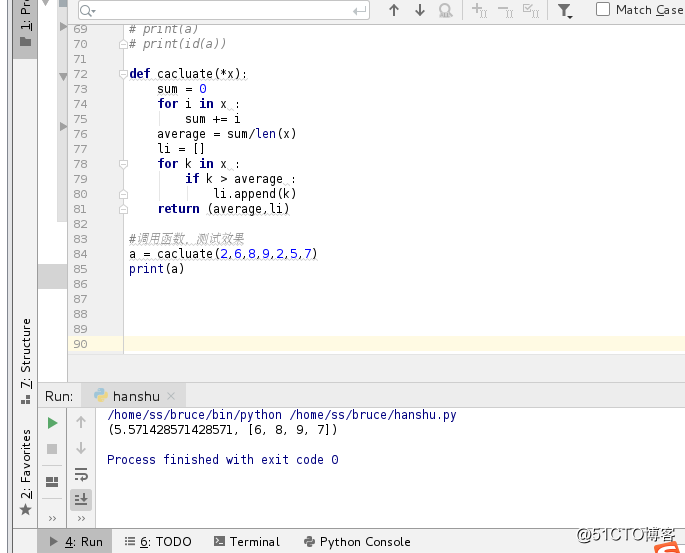
Task: Collapse the def cacluate function fold
Action: pos(123,74)
